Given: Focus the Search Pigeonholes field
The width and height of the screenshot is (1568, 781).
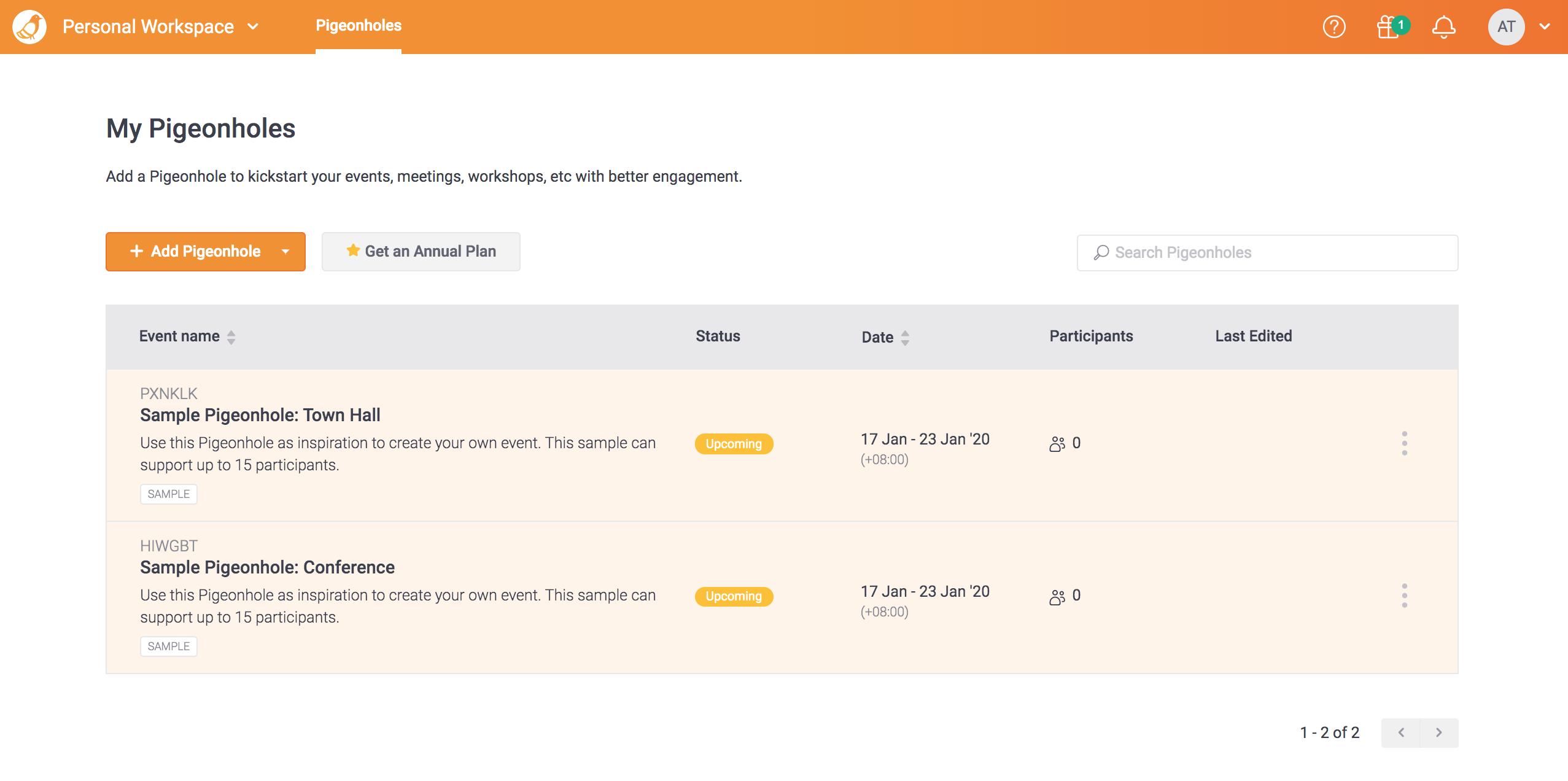Looking at the screenshot, I should tap(1267, 253).
